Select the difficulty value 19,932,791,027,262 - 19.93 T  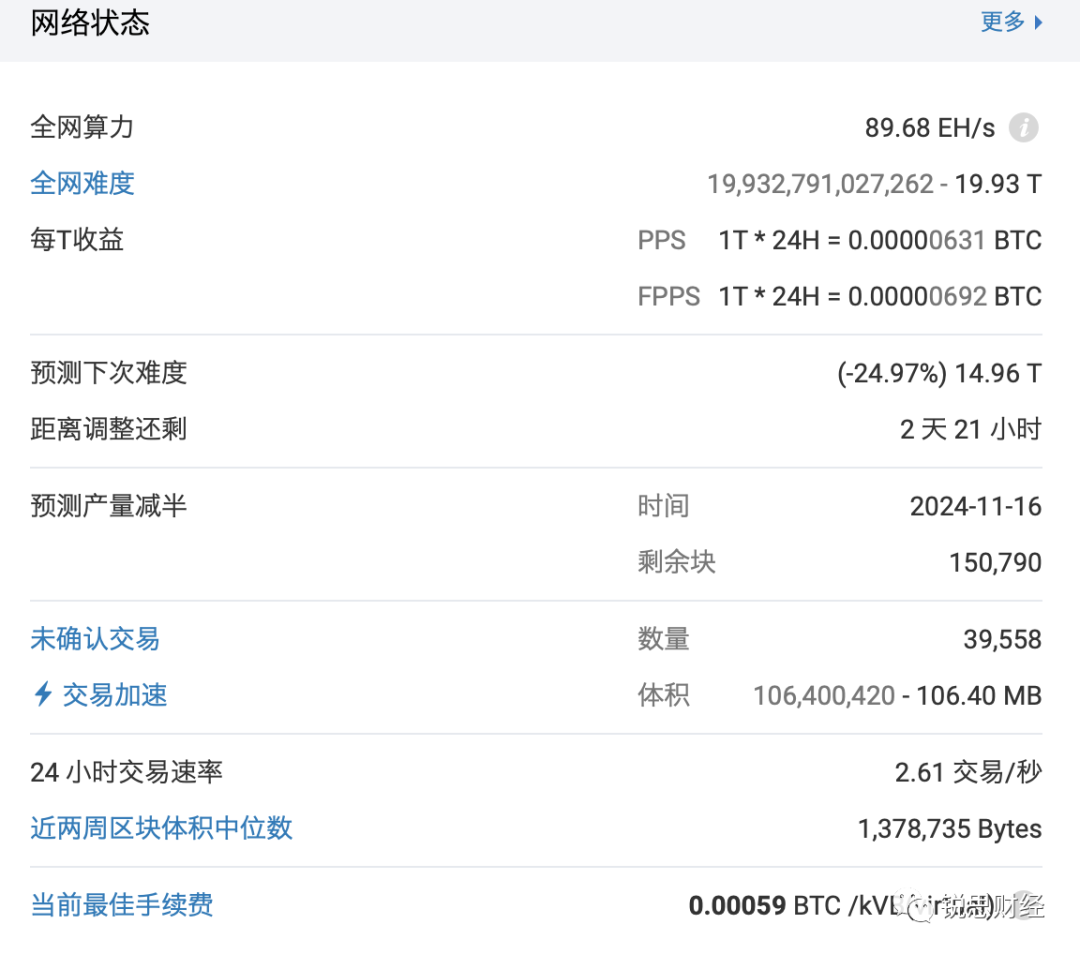click(x=875, y=184)
